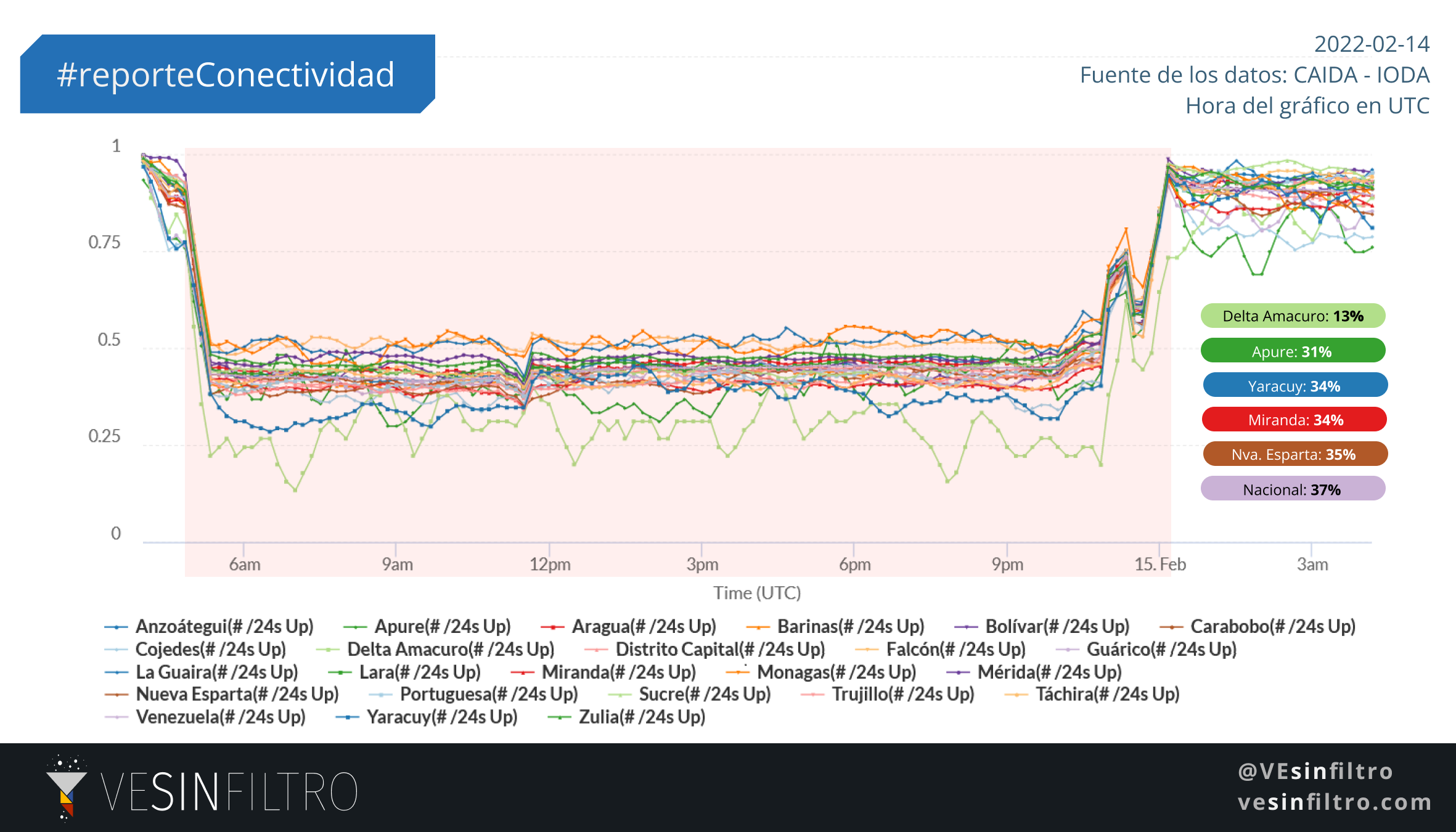Click the Fuente de los datos: CAIDA - IODA text
The image size is (1456, 832).
pyautogui.click(x=1254, y=75)
